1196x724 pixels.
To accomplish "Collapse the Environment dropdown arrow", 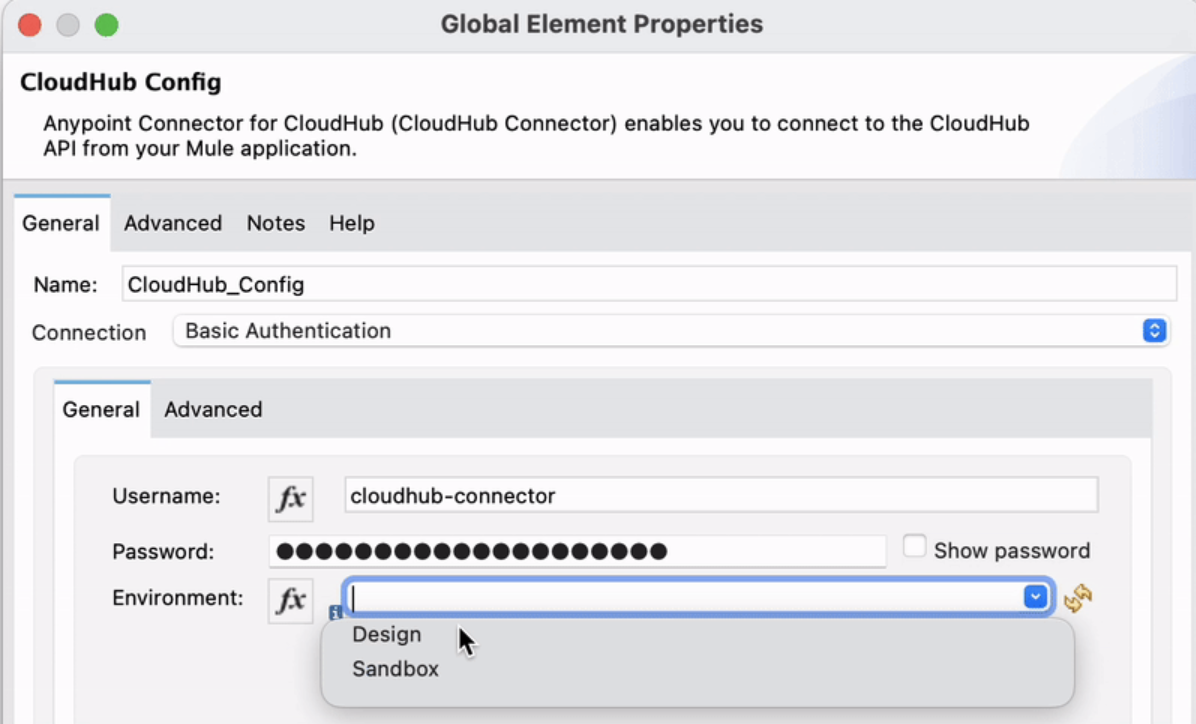I will (x=1035, y=597).
